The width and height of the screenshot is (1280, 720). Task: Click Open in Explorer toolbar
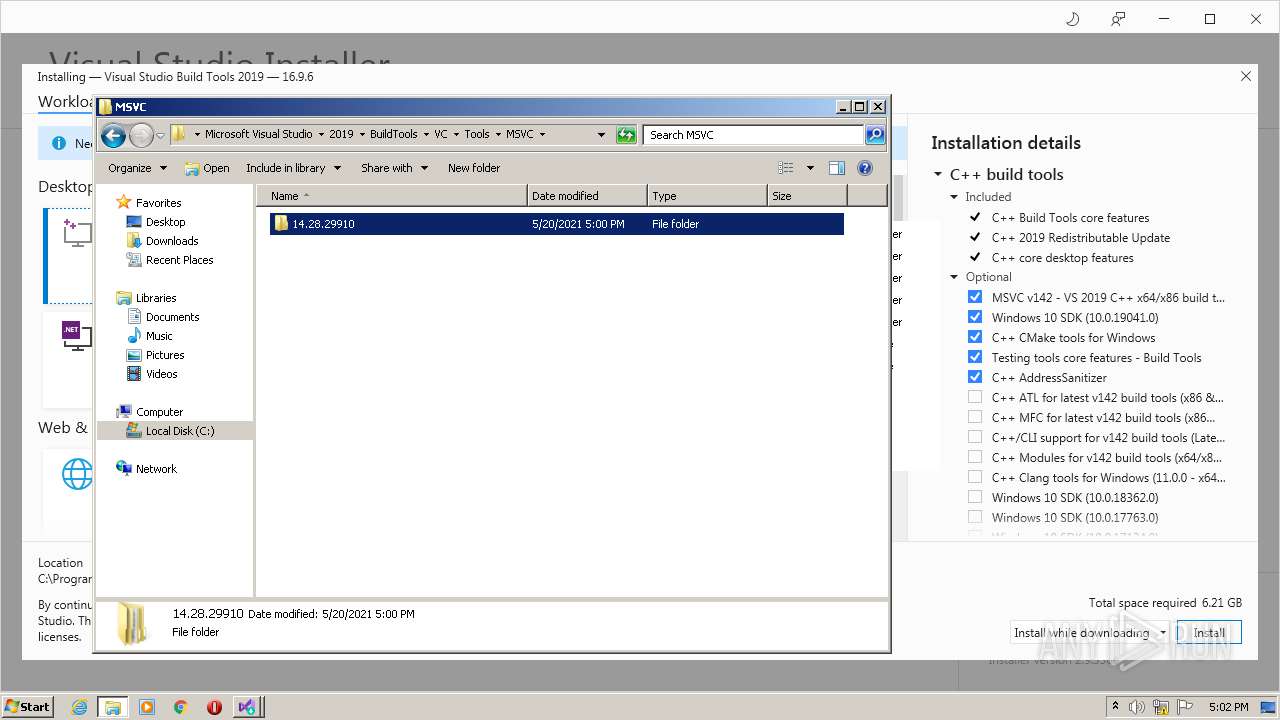pos(207,168)
